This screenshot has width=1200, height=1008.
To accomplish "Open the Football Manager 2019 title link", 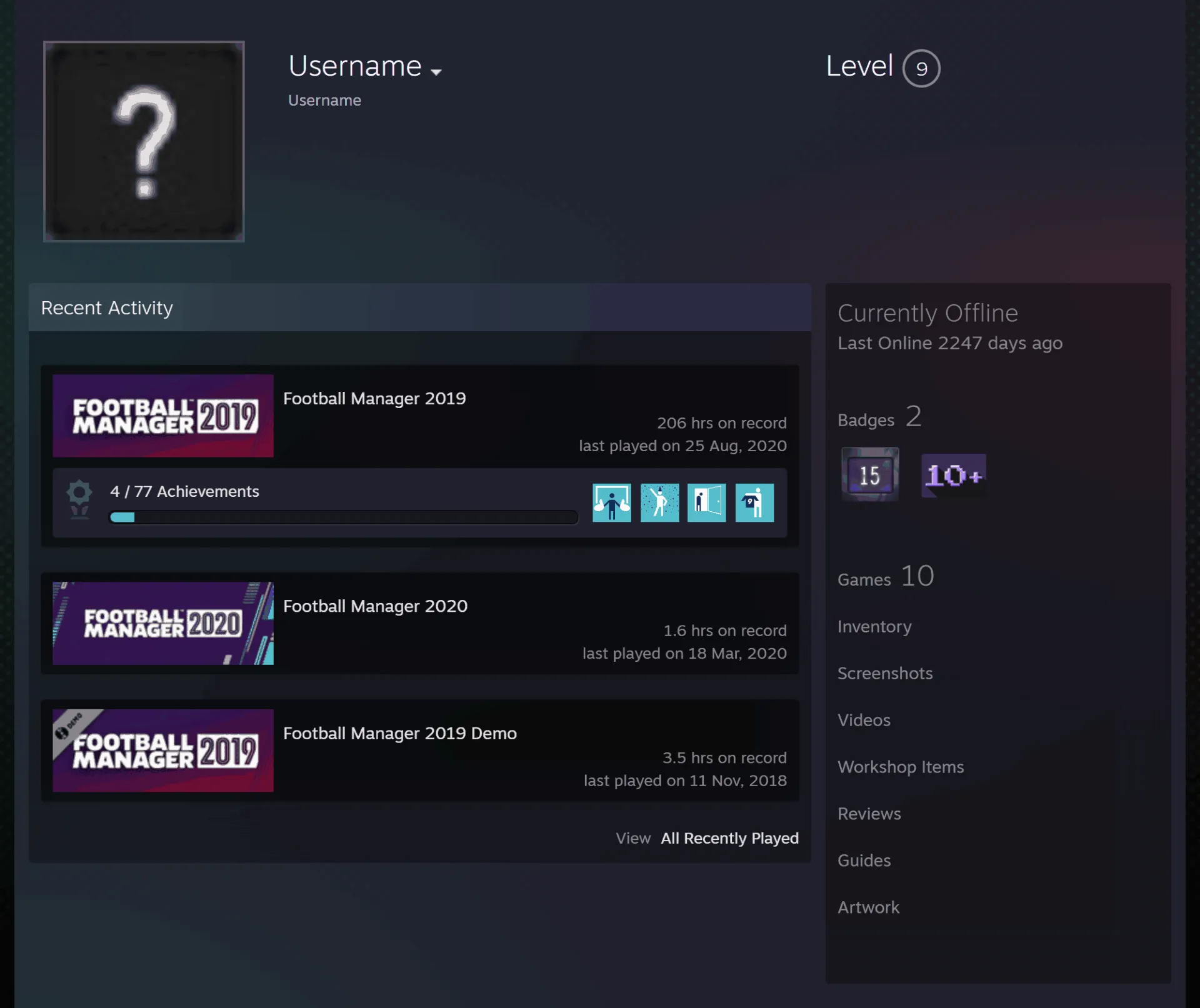I will point(374,399).
